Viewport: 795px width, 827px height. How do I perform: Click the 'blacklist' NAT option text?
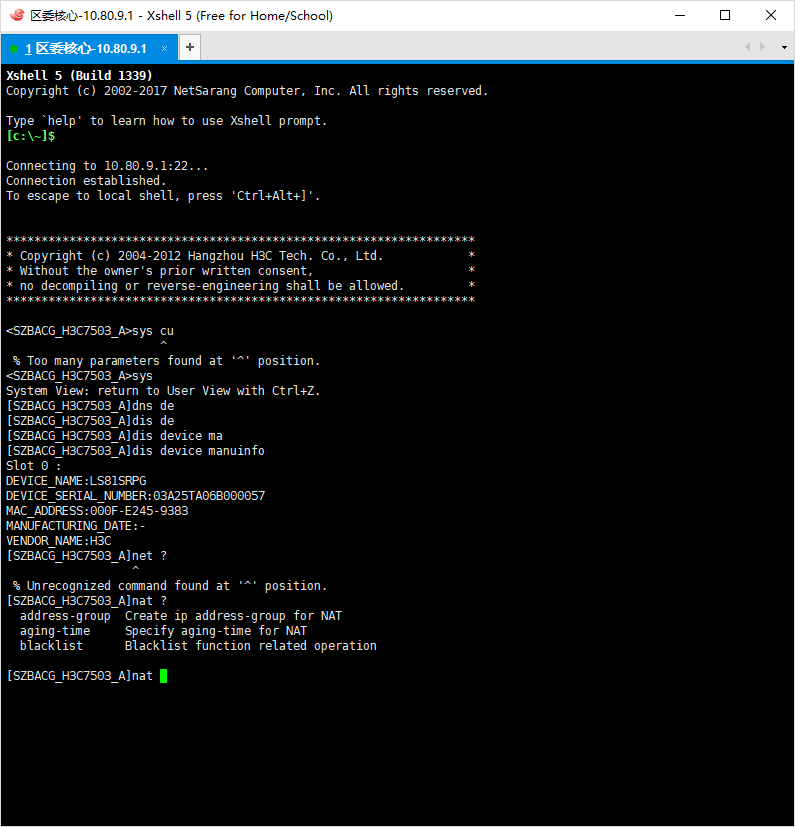click(x=51, y=646)
